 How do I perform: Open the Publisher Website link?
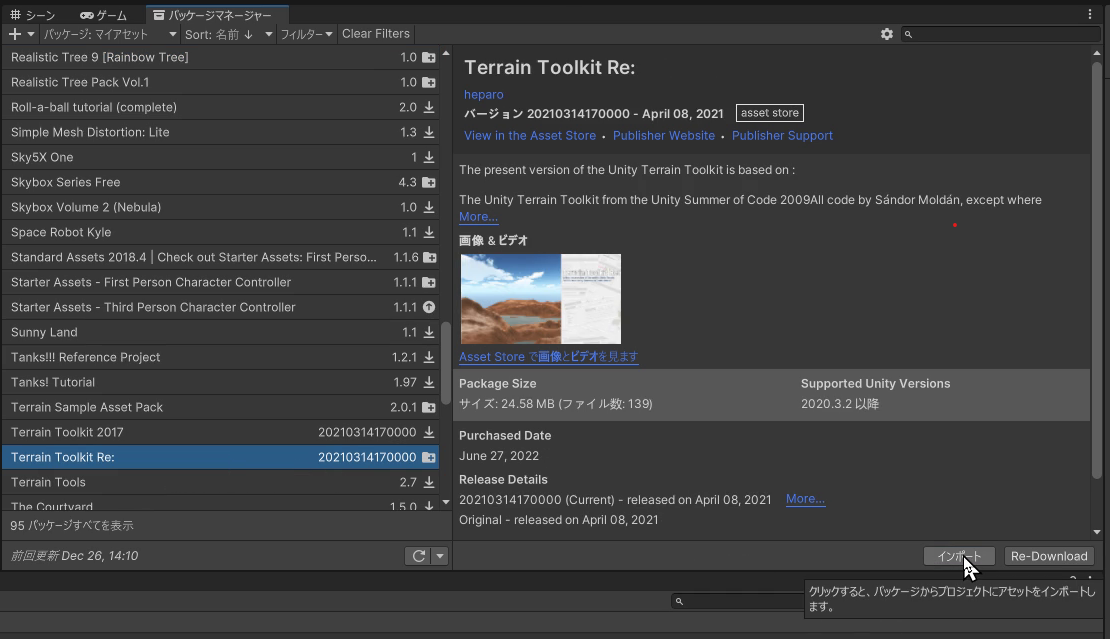[664, 136]
